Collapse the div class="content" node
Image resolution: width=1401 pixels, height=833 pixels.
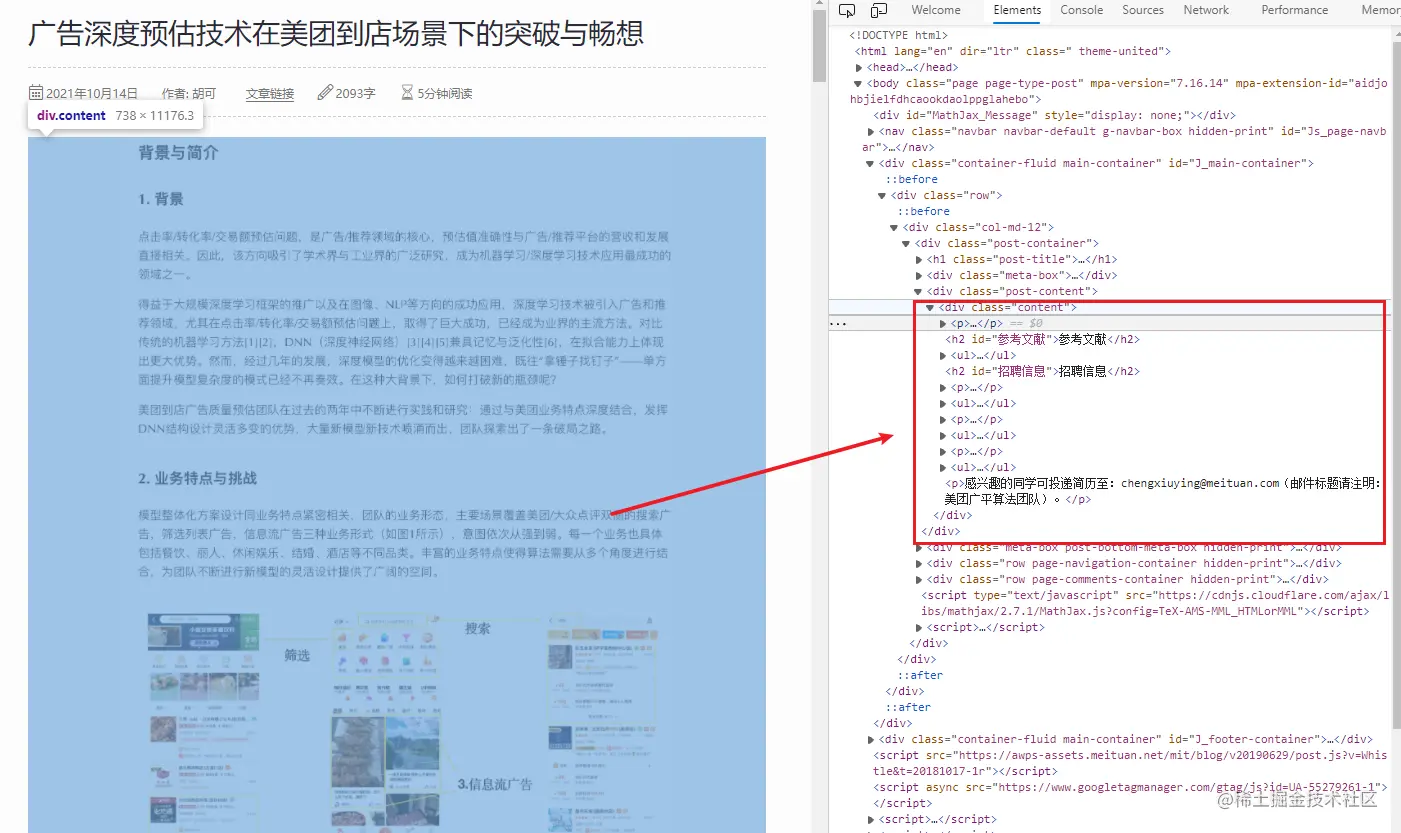pyautogui.click(x=931, y=307)
